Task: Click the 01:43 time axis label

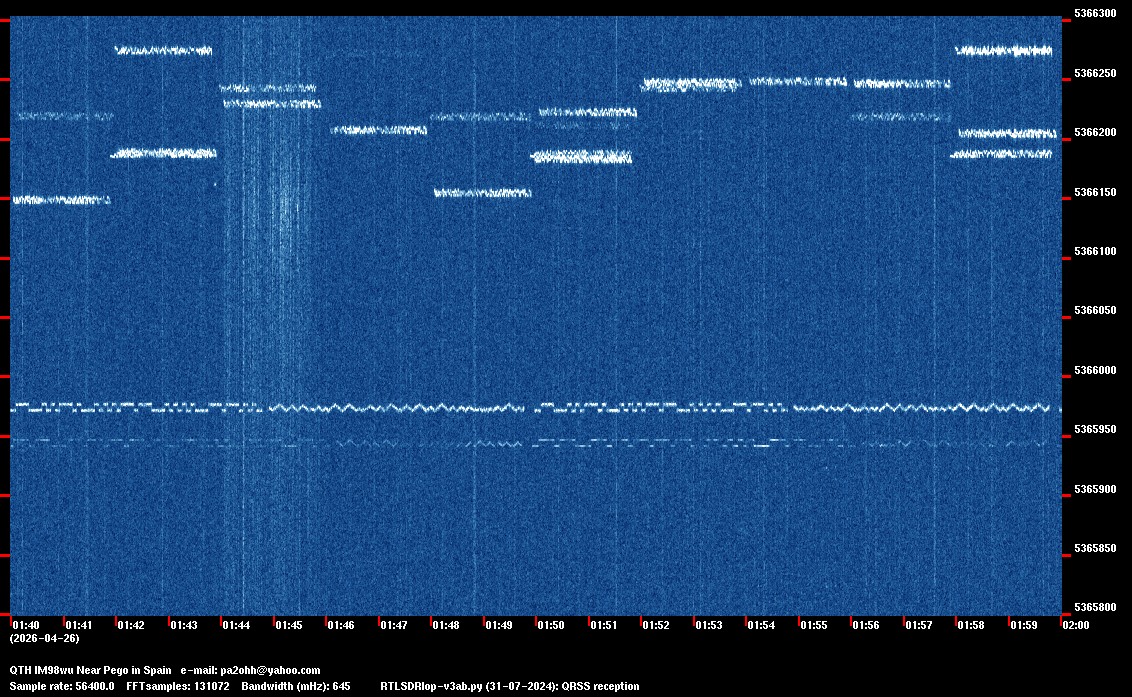Action: [183, 625]
